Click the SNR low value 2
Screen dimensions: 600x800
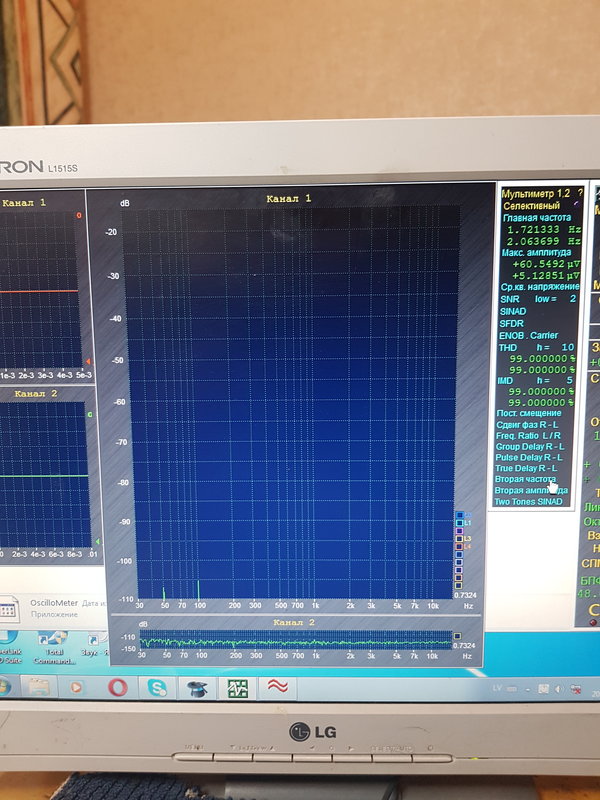(x=572, y=299)
